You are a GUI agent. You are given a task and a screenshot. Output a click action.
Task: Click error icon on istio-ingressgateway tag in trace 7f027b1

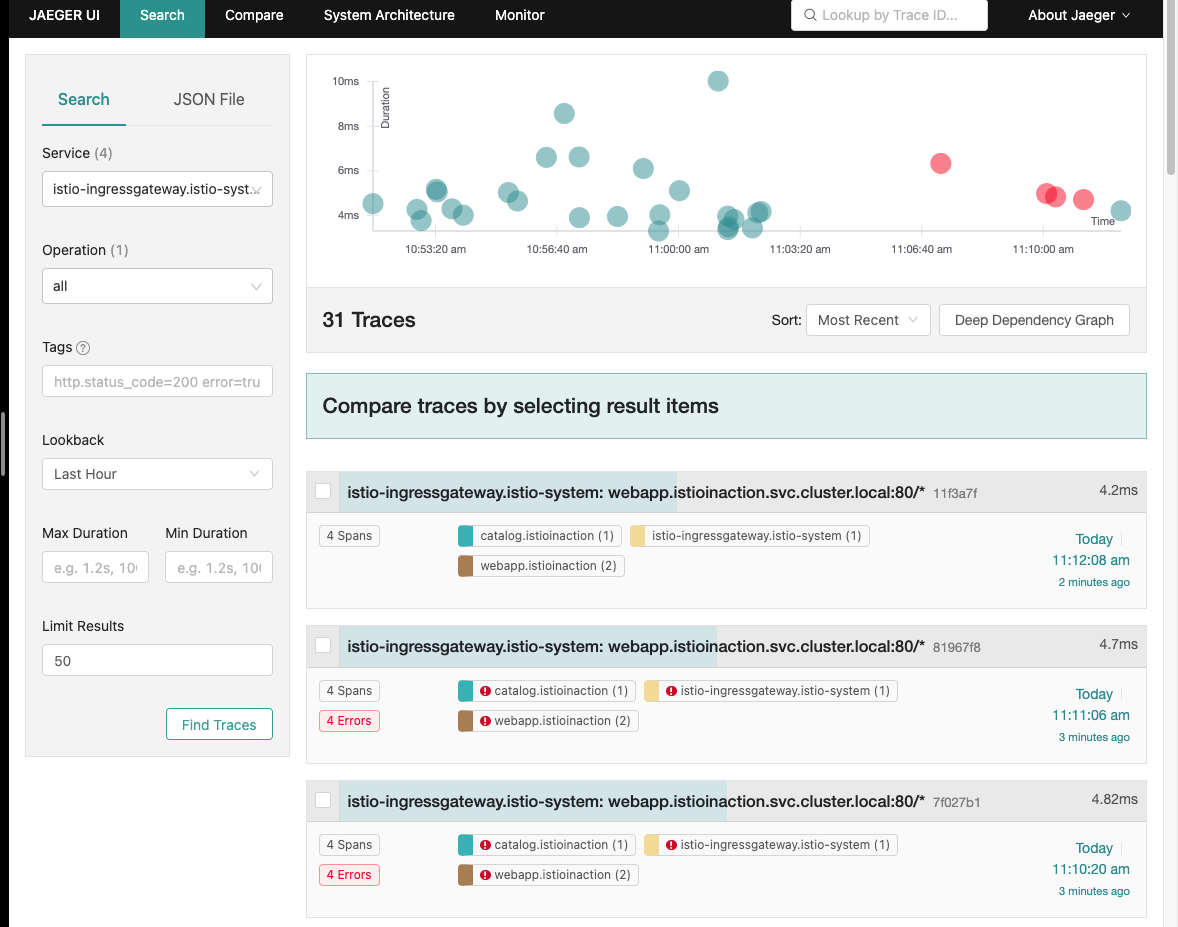click(672, 845)
